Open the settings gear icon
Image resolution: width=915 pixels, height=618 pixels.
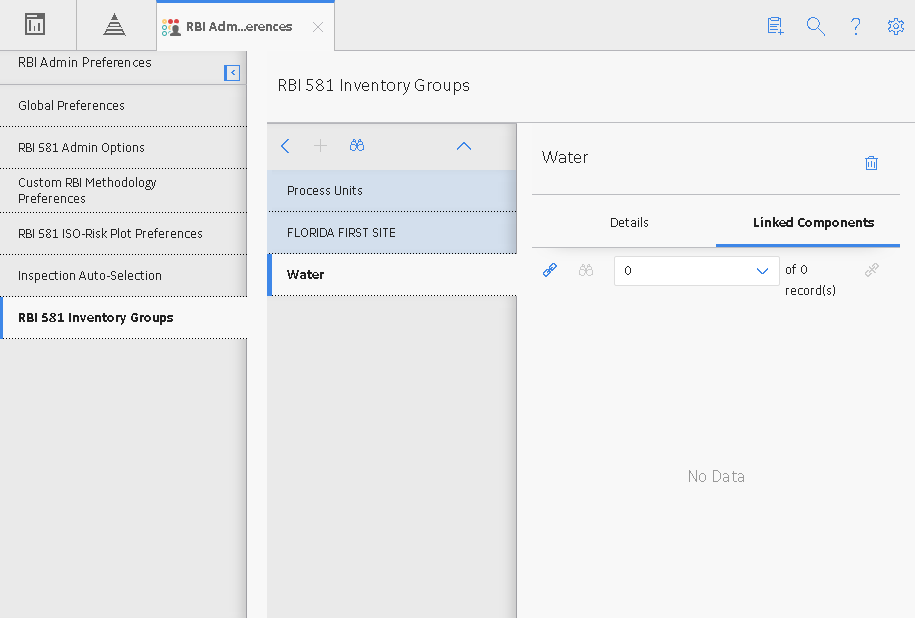point(896,26)
